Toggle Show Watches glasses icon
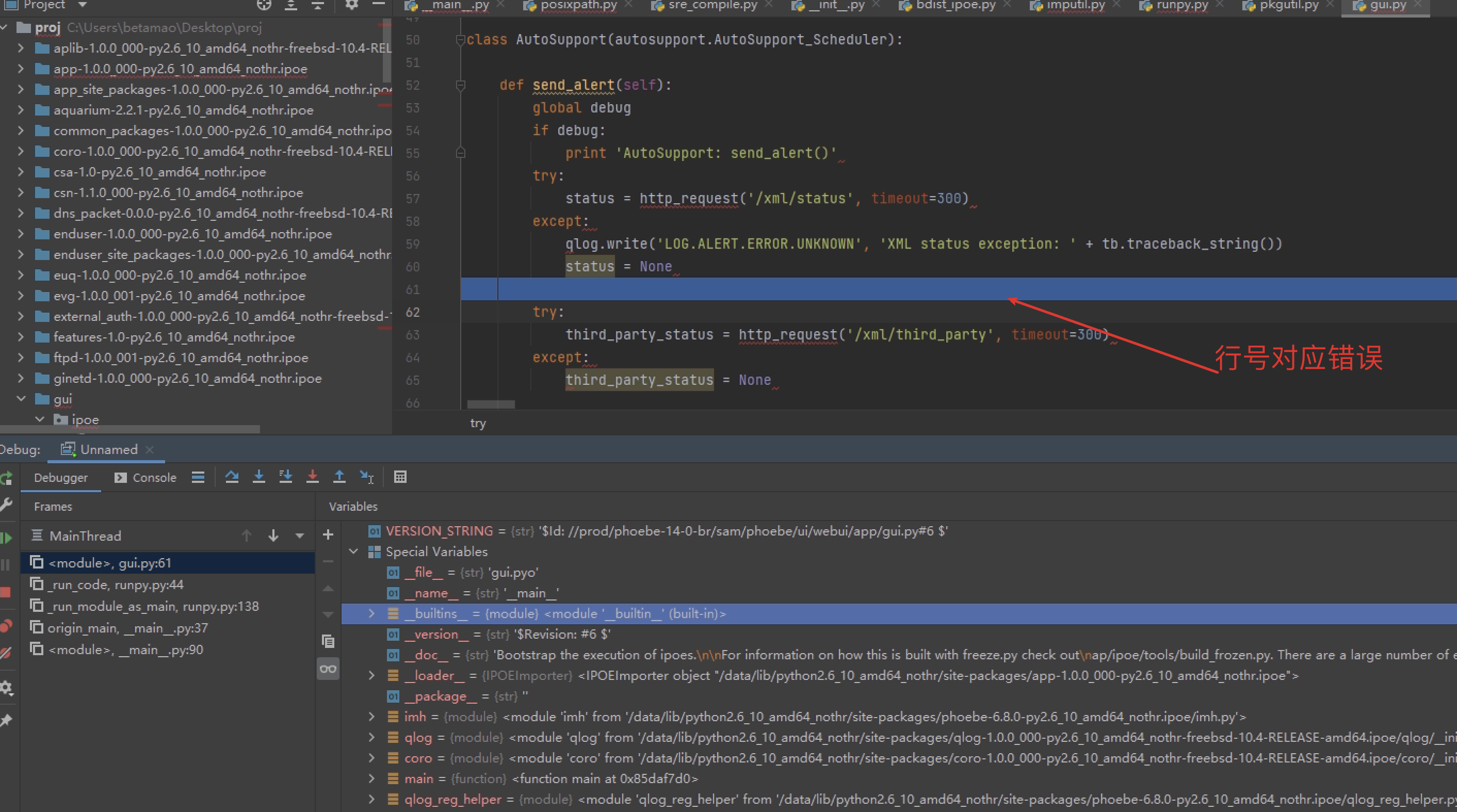This screenshot has height=812, width=1457. (x=328, y=669)
